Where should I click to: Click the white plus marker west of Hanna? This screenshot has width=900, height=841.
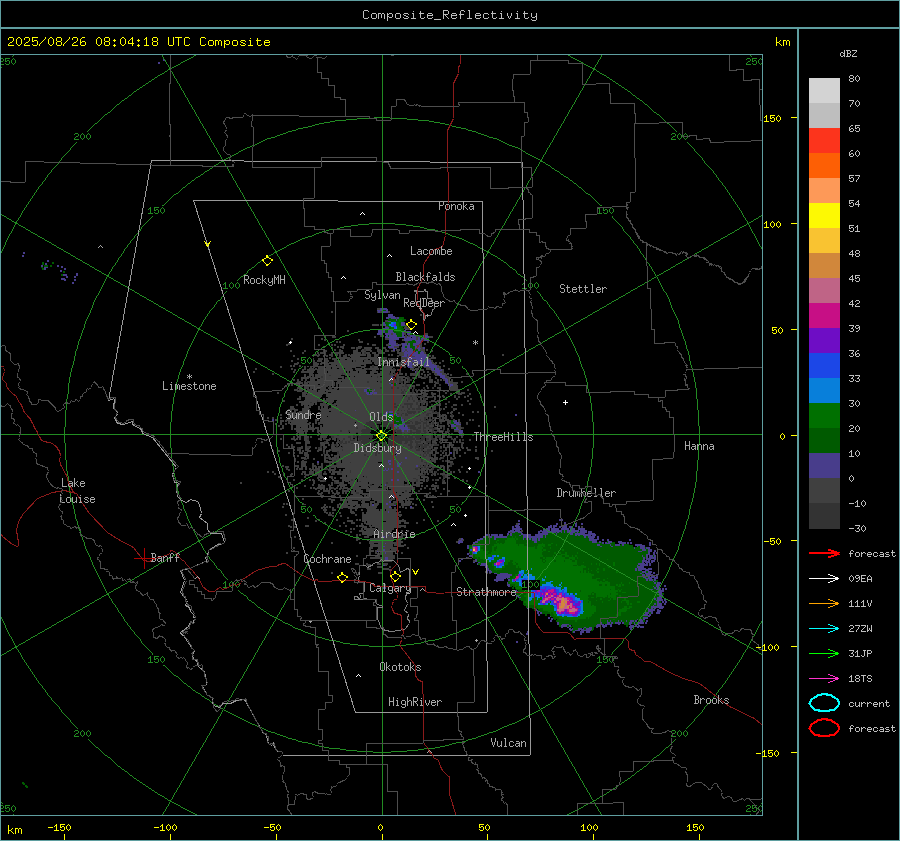pyautogui.click(x=565, y=402)
